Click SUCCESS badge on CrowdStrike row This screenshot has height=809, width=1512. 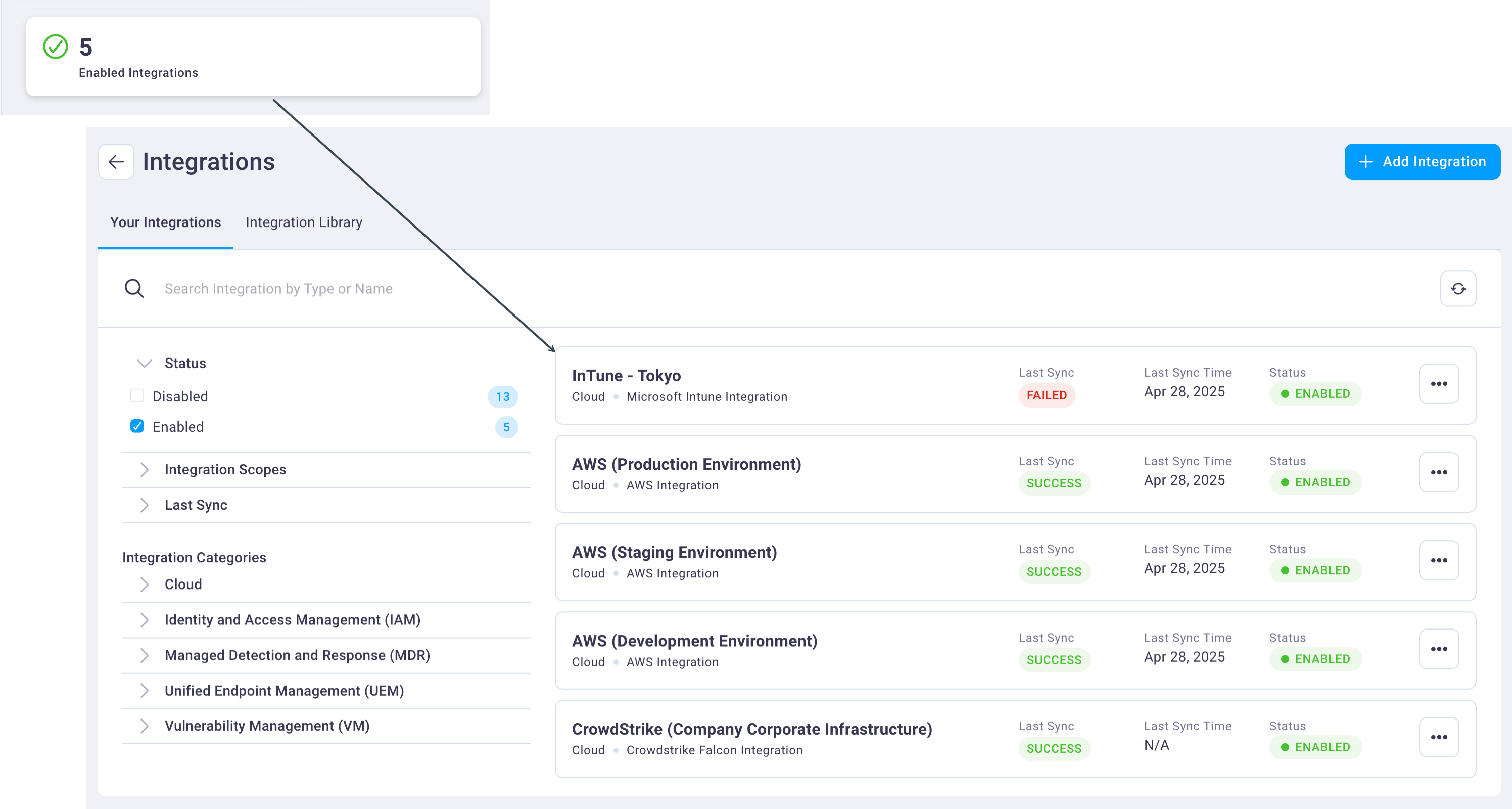1054,748
